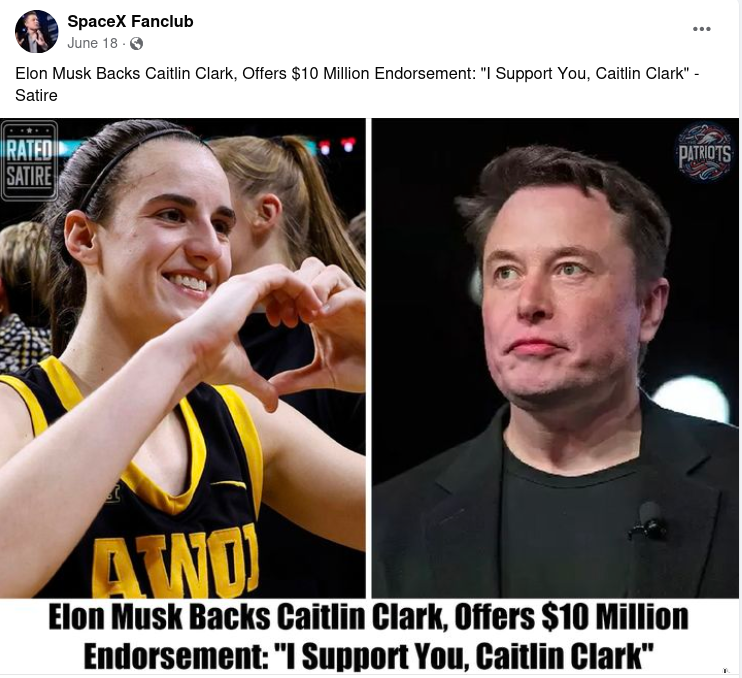Viewport: 742px width, 678px height.
Task: Click the small mark at bottom-right corner
Action: click(x=725, y=670)
